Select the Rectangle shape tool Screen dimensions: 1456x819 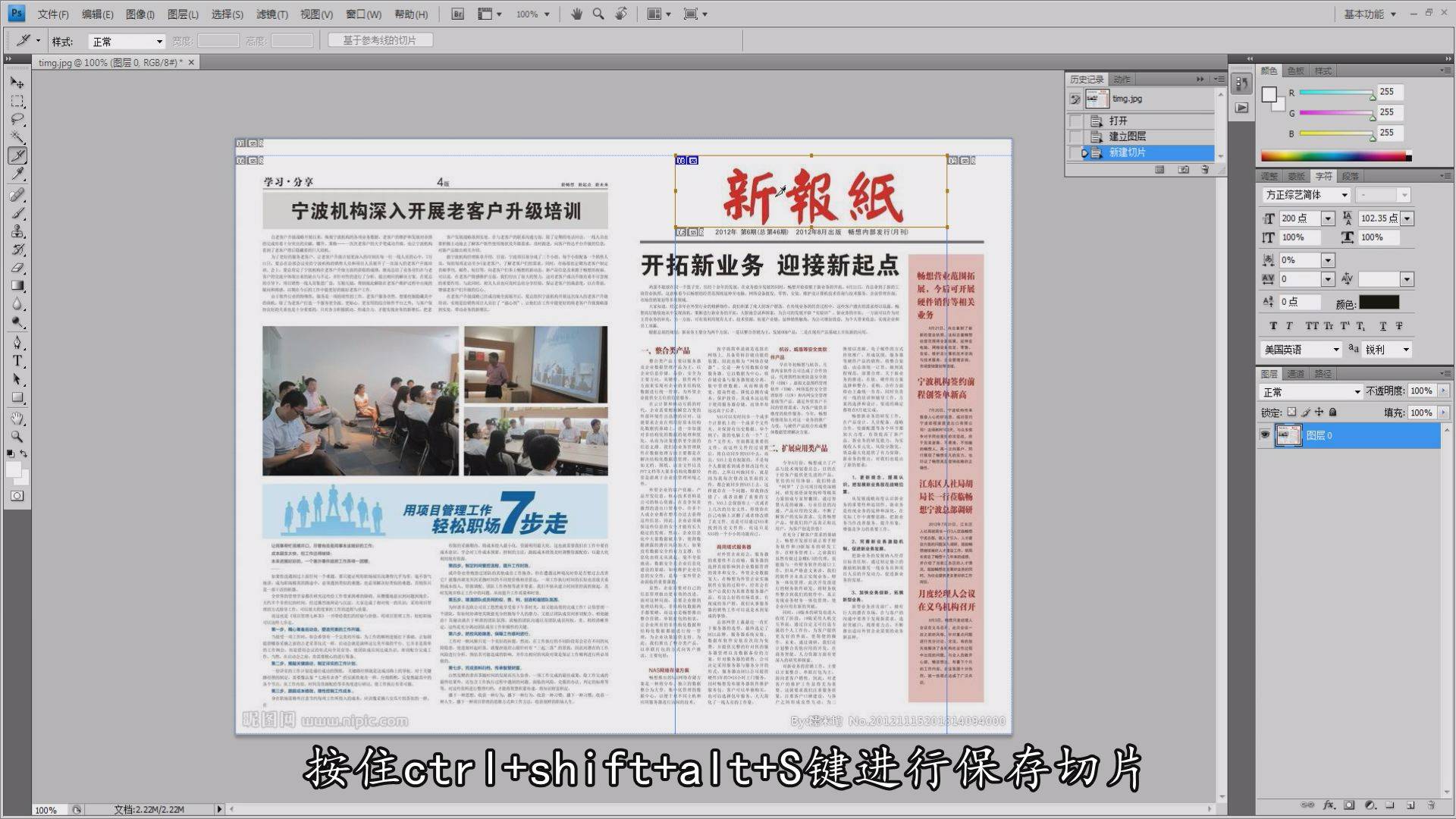point(17,397)
